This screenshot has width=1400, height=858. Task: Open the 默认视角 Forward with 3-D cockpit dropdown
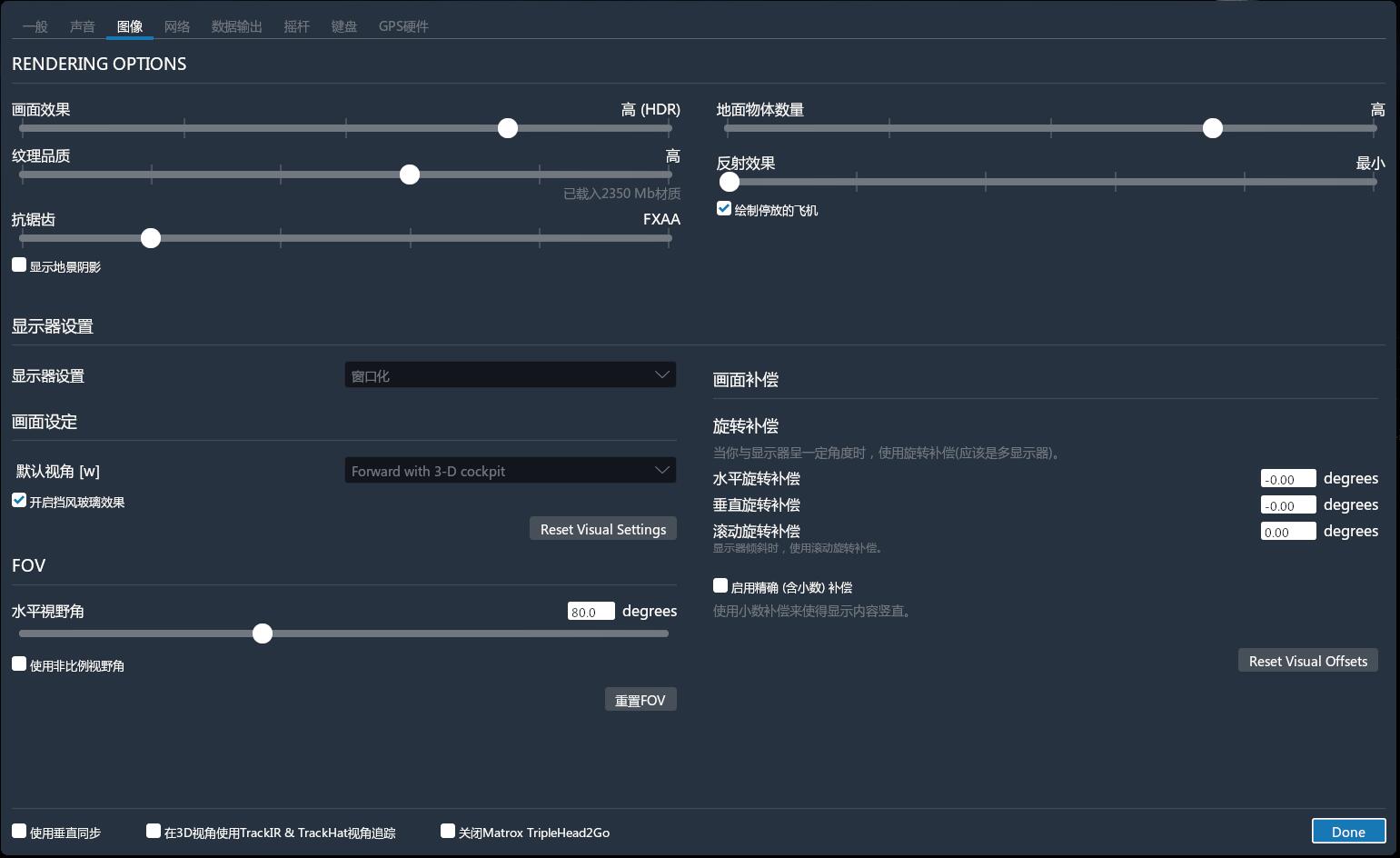coord(511,471)
